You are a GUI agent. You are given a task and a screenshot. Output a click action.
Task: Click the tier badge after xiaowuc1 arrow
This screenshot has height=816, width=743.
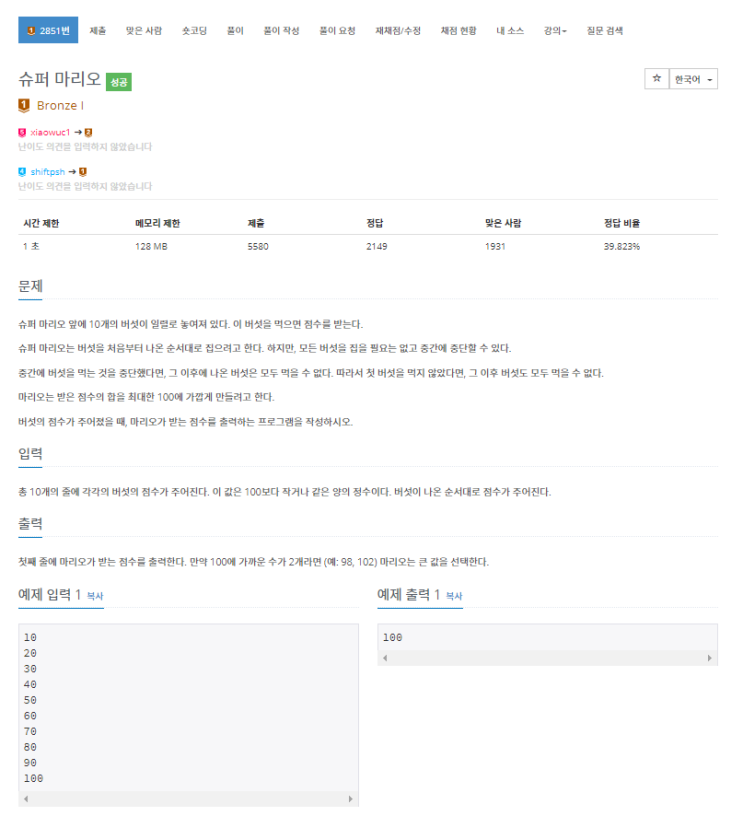(x=88, y=133)
